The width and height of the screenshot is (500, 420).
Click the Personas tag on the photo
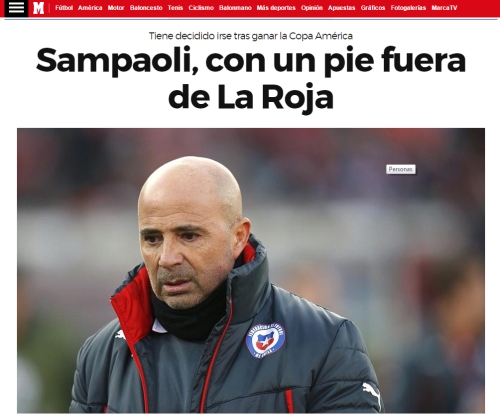[401, 169]
